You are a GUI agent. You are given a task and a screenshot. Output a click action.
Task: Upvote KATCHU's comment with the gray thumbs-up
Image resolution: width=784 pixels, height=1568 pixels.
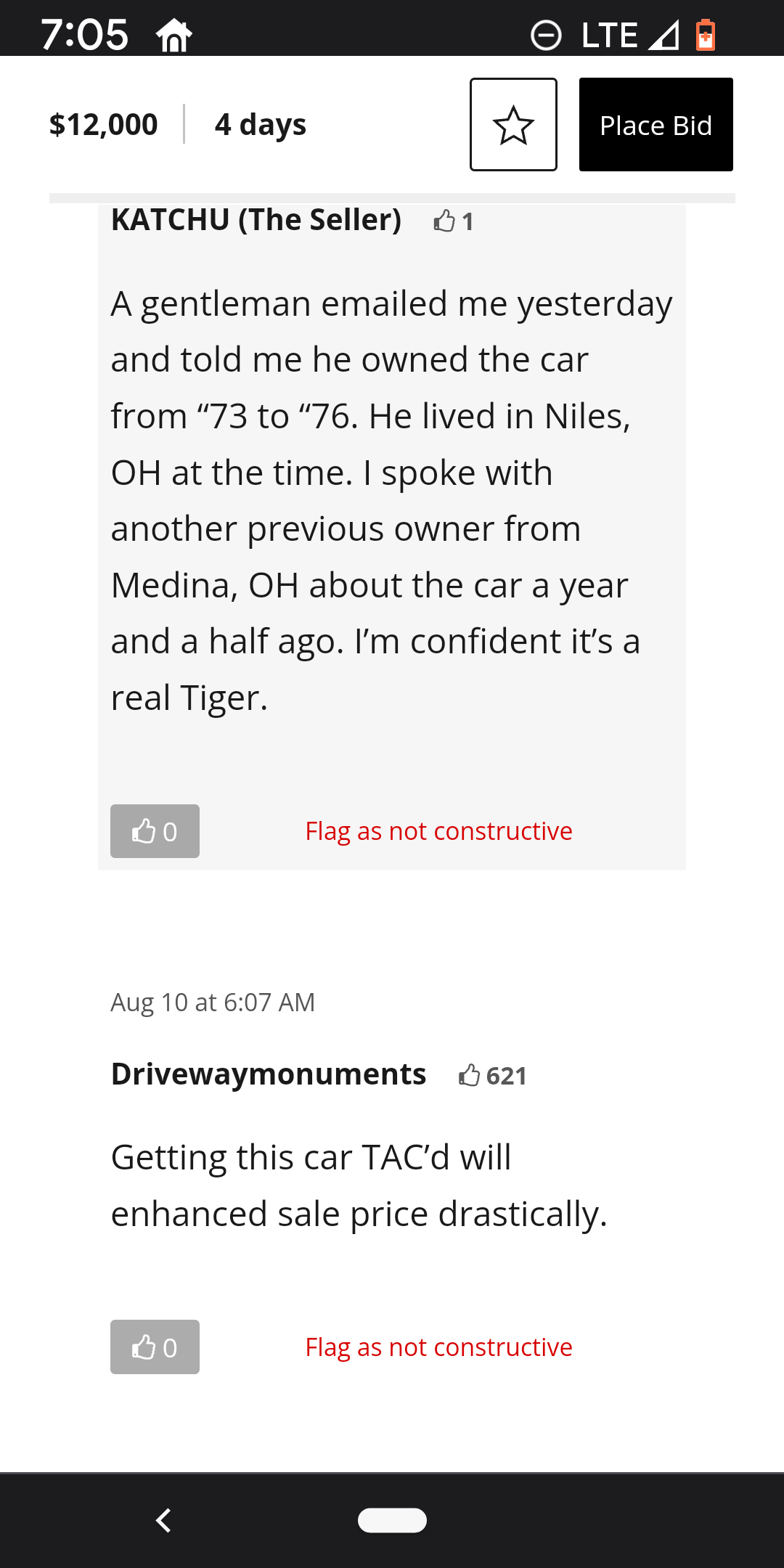point(155,831)
